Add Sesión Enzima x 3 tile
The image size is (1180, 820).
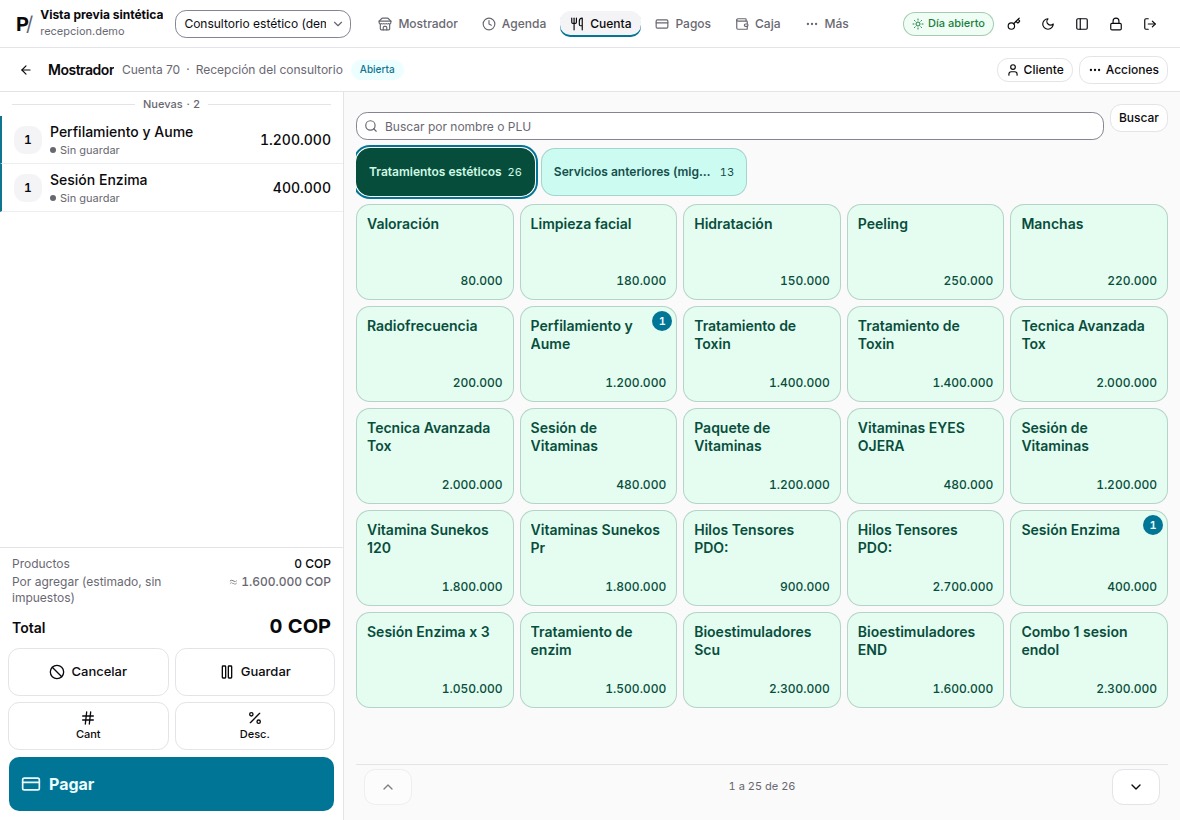[435, 660]
